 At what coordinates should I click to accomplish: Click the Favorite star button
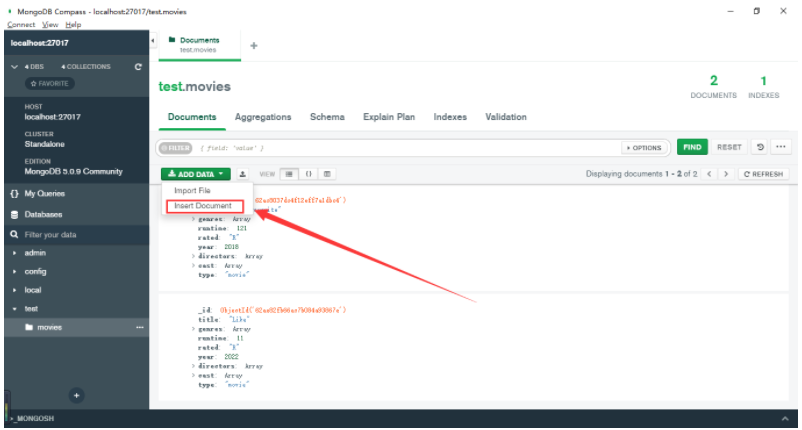(x=50, y=83)
